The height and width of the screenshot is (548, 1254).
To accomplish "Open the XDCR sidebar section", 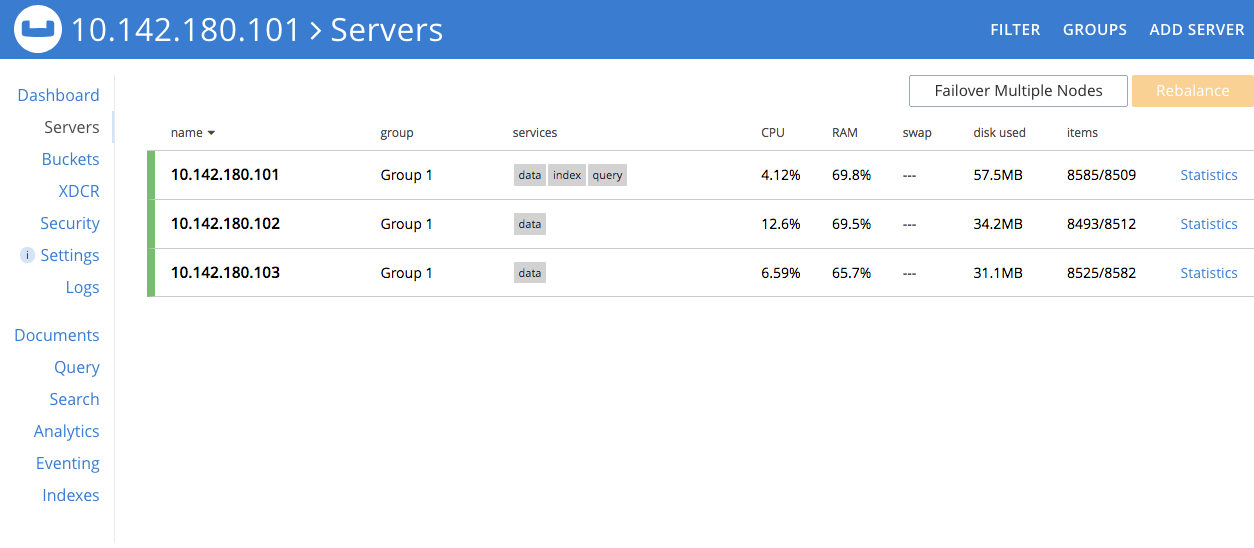I will (x=78, y=191).
